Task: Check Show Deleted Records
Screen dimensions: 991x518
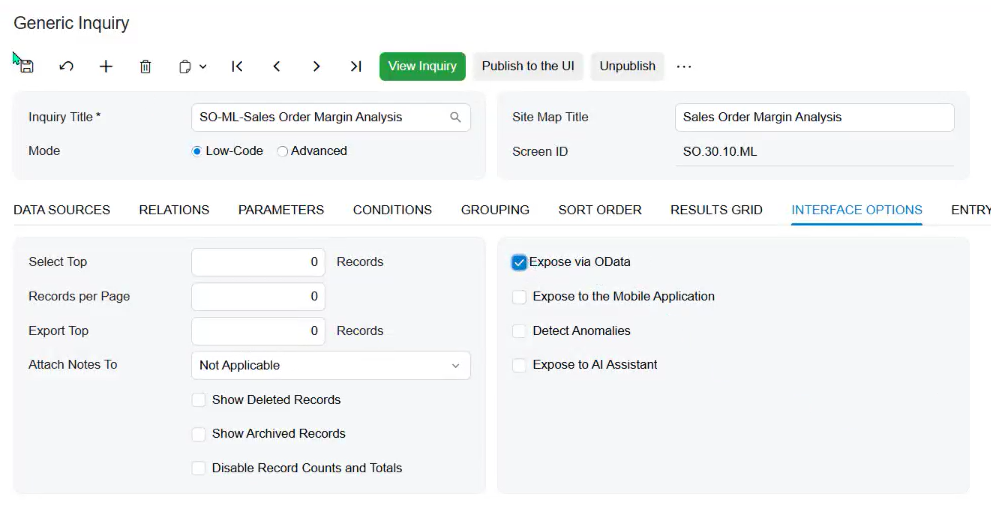Action: pos(198,400)
